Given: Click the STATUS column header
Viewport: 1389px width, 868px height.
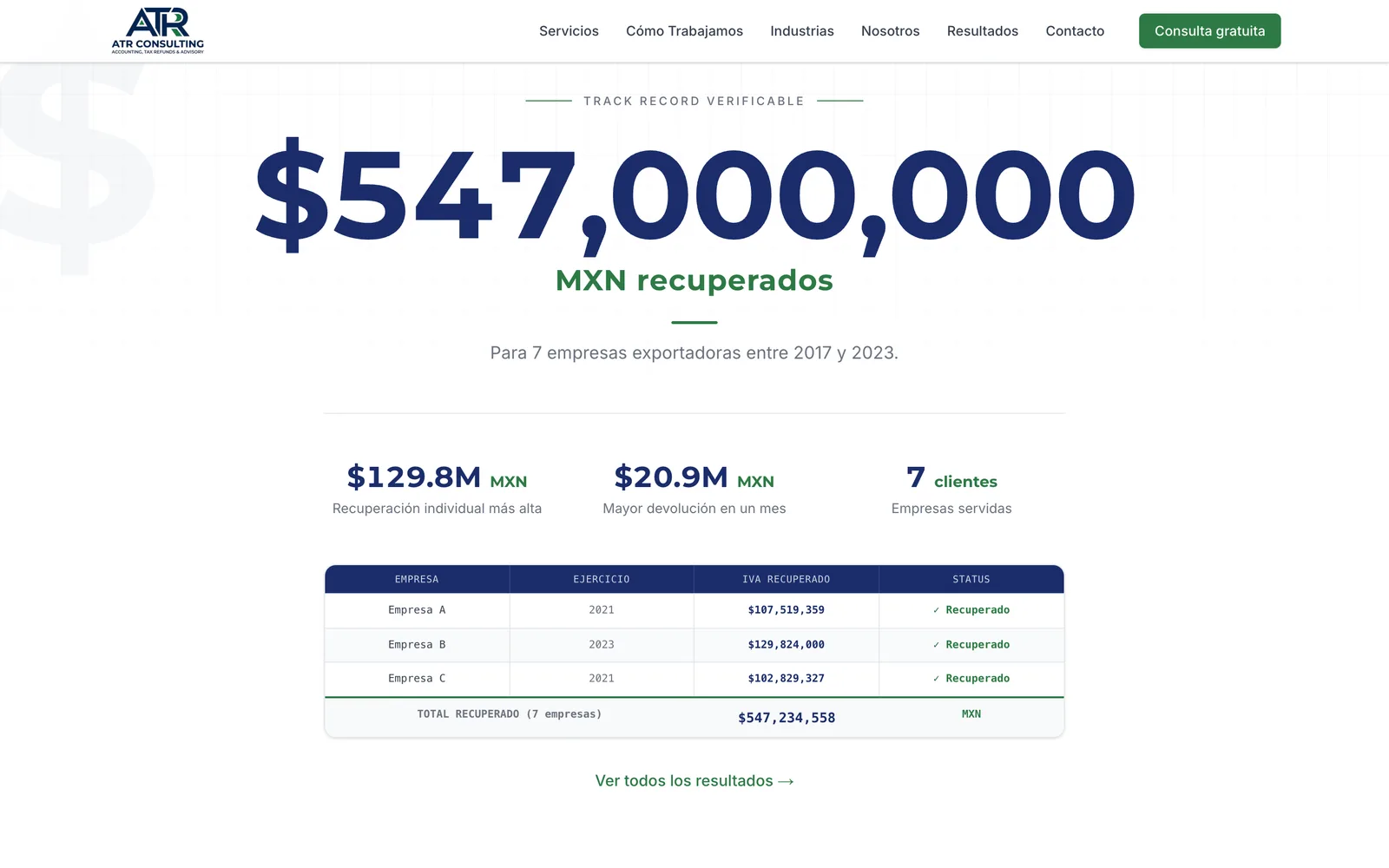Looking at the screenshot, I should (x=971, y=579).
